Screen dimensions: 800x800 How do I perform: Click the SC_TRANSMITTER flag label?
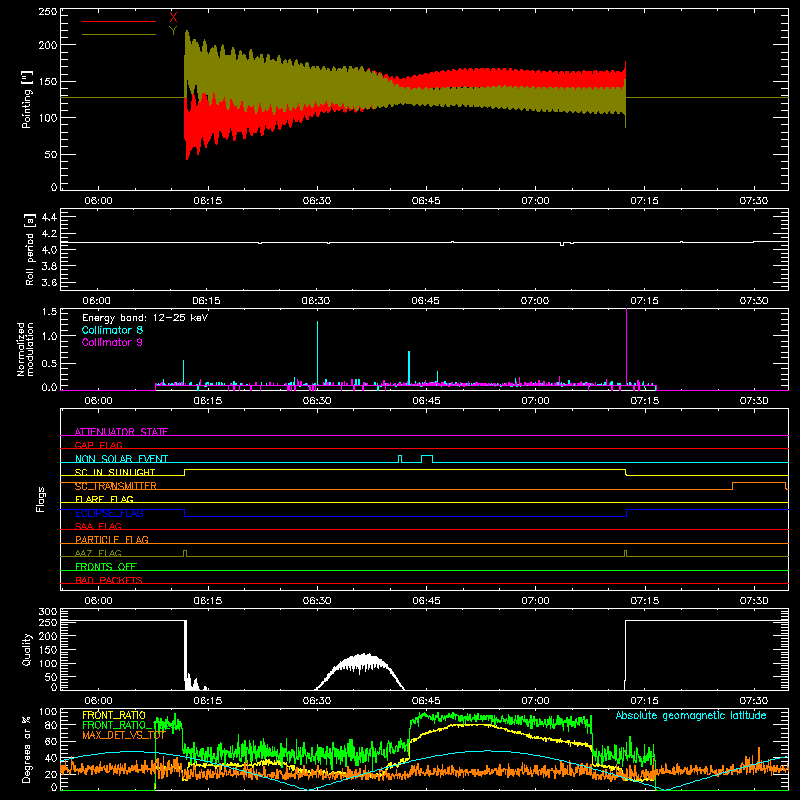click(116, 486)
